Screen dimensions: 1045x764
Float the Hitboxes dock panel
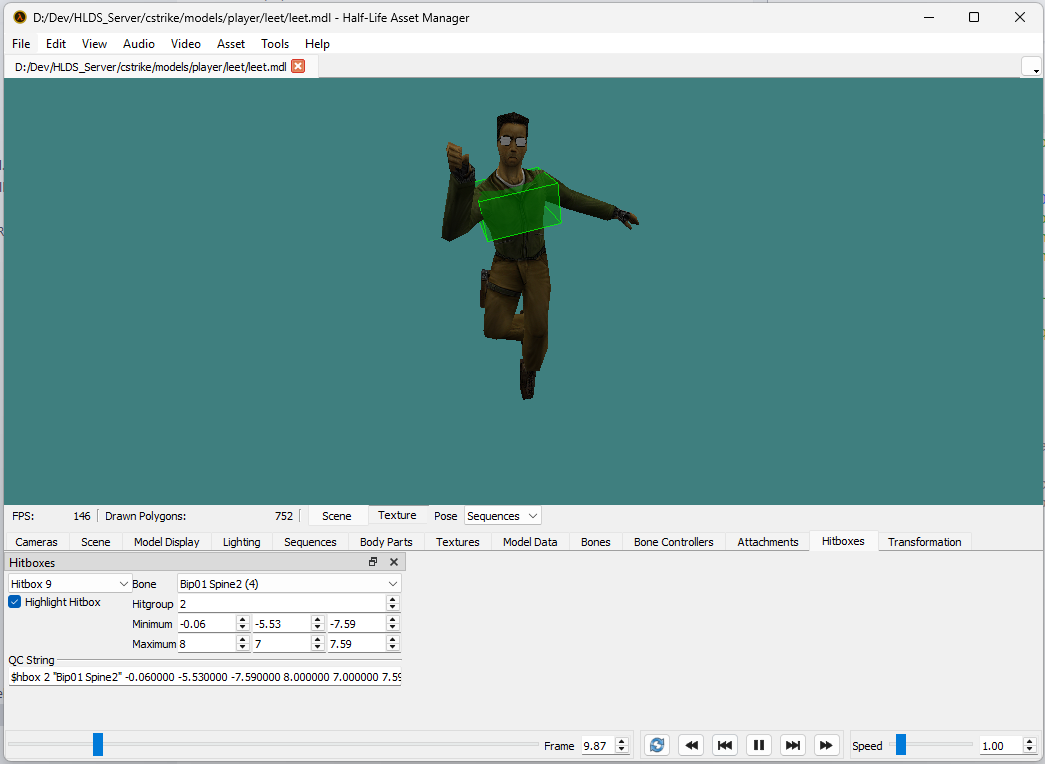coord(373,563)
